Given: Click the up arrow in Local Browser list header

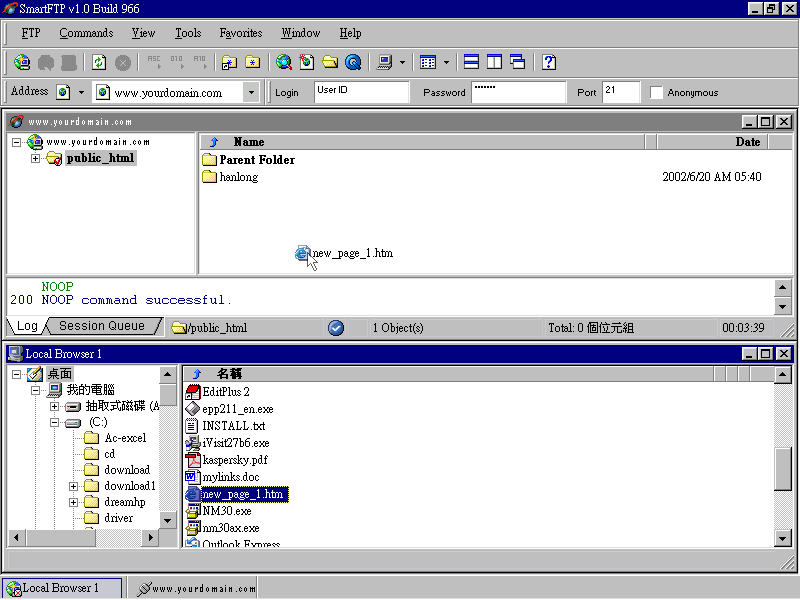Looking at the screenshot, I should click(197, 374).
